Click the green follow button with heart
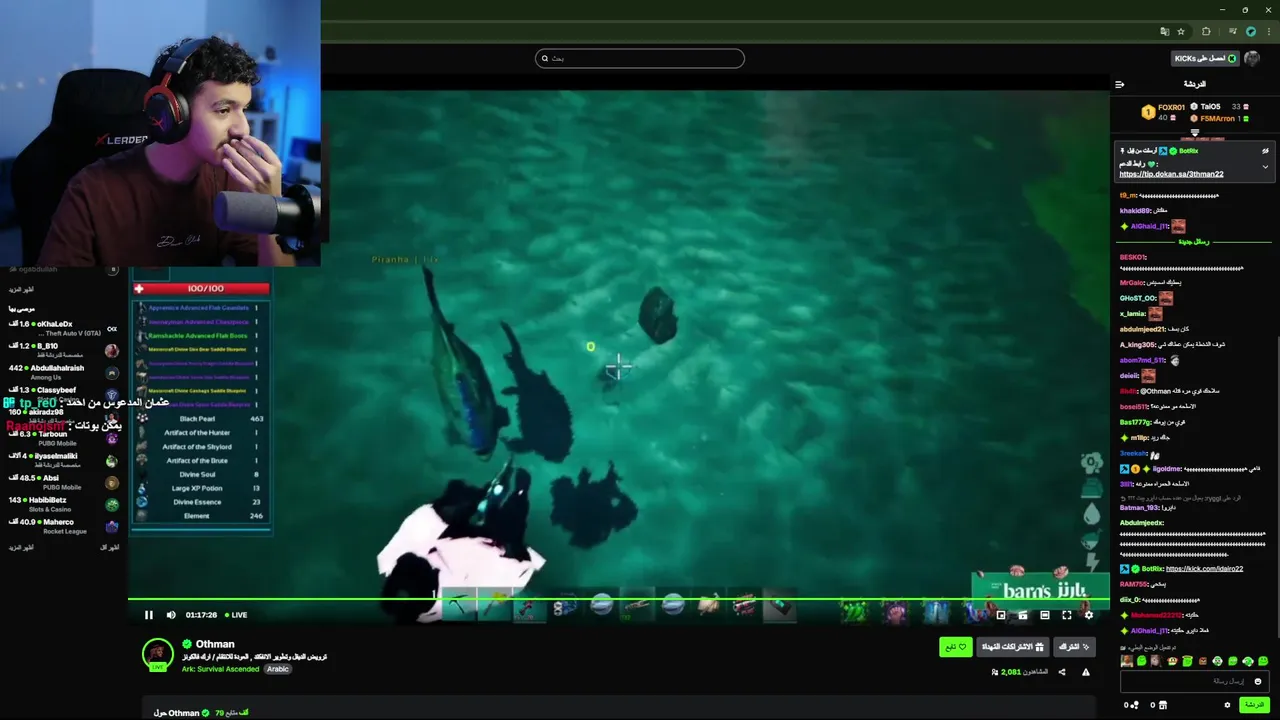Viewport: 1280px width, 720px height. pos(956,647)
